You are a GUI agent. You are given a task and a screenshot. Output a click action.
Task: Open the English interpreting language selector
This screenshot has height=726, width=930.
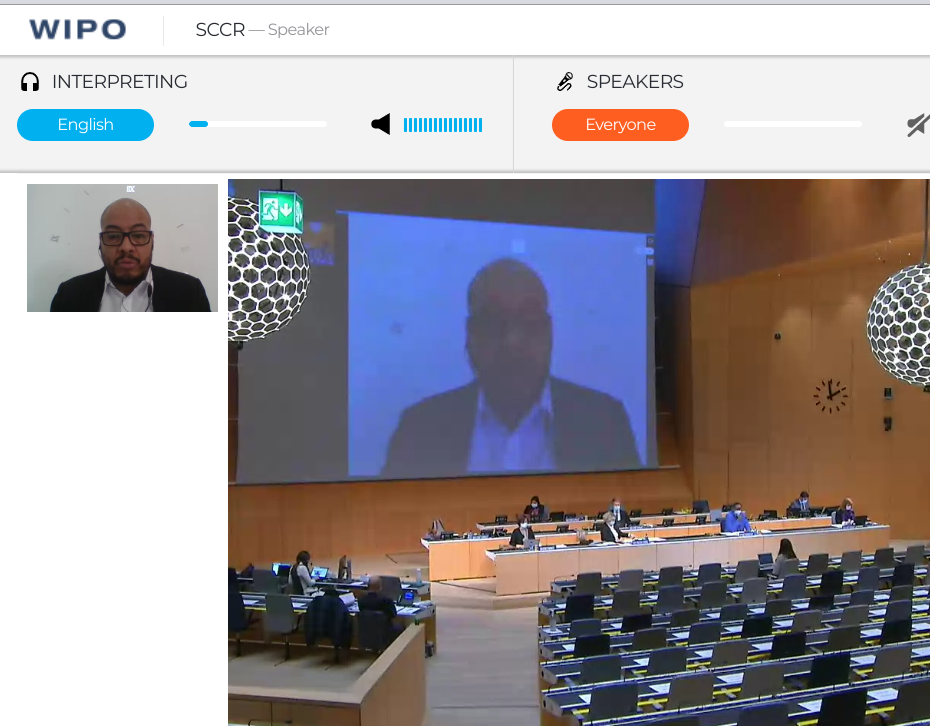[85, 125]
